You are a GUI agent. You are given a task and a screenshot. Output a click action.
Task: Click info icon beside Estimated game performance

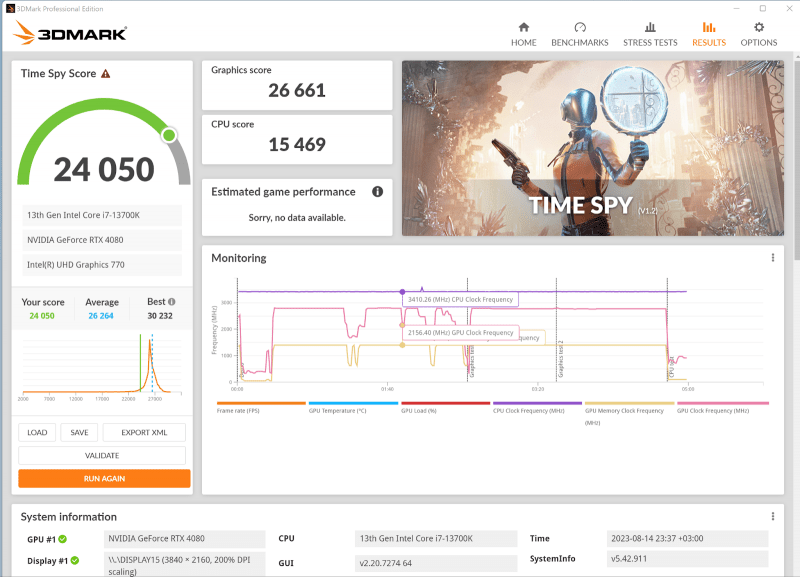click(x=377, y=192)
